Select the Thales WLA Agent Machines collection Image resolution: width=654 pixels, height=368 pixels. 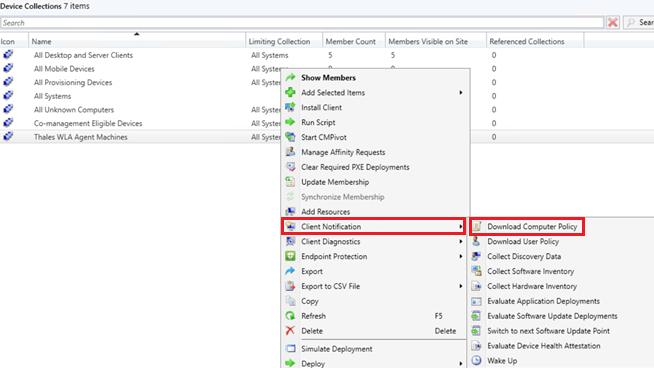(80, 137)
